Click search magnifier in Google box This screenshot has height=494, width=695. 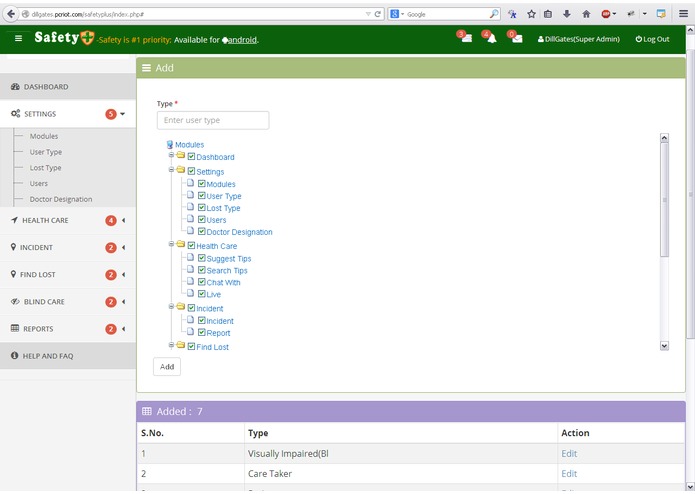(494, 14)
